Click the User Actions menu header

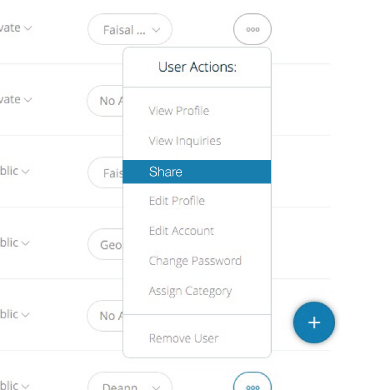tap(197, 67)
